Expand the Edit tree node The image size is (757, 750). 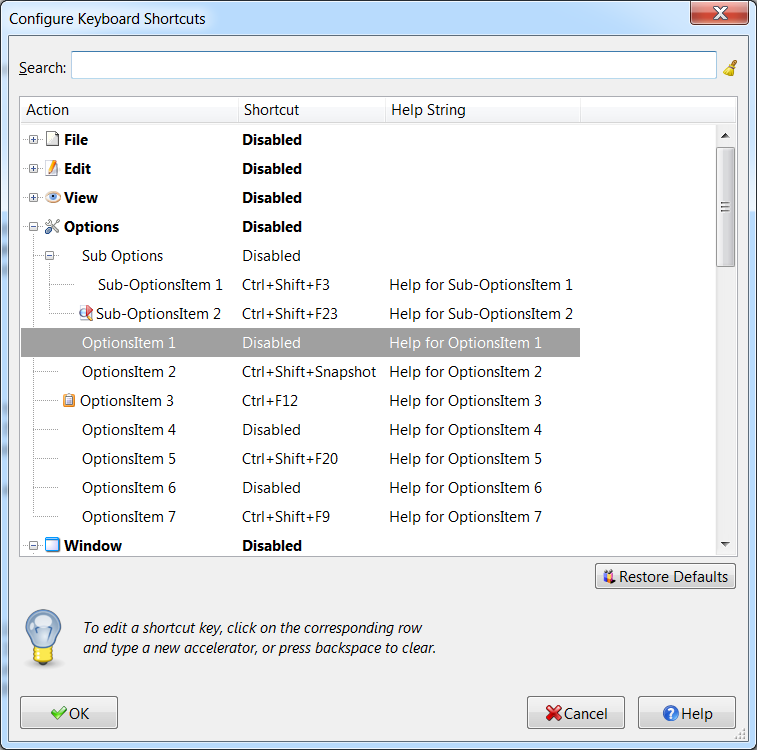pyautogui.click(x=34, y=169)
